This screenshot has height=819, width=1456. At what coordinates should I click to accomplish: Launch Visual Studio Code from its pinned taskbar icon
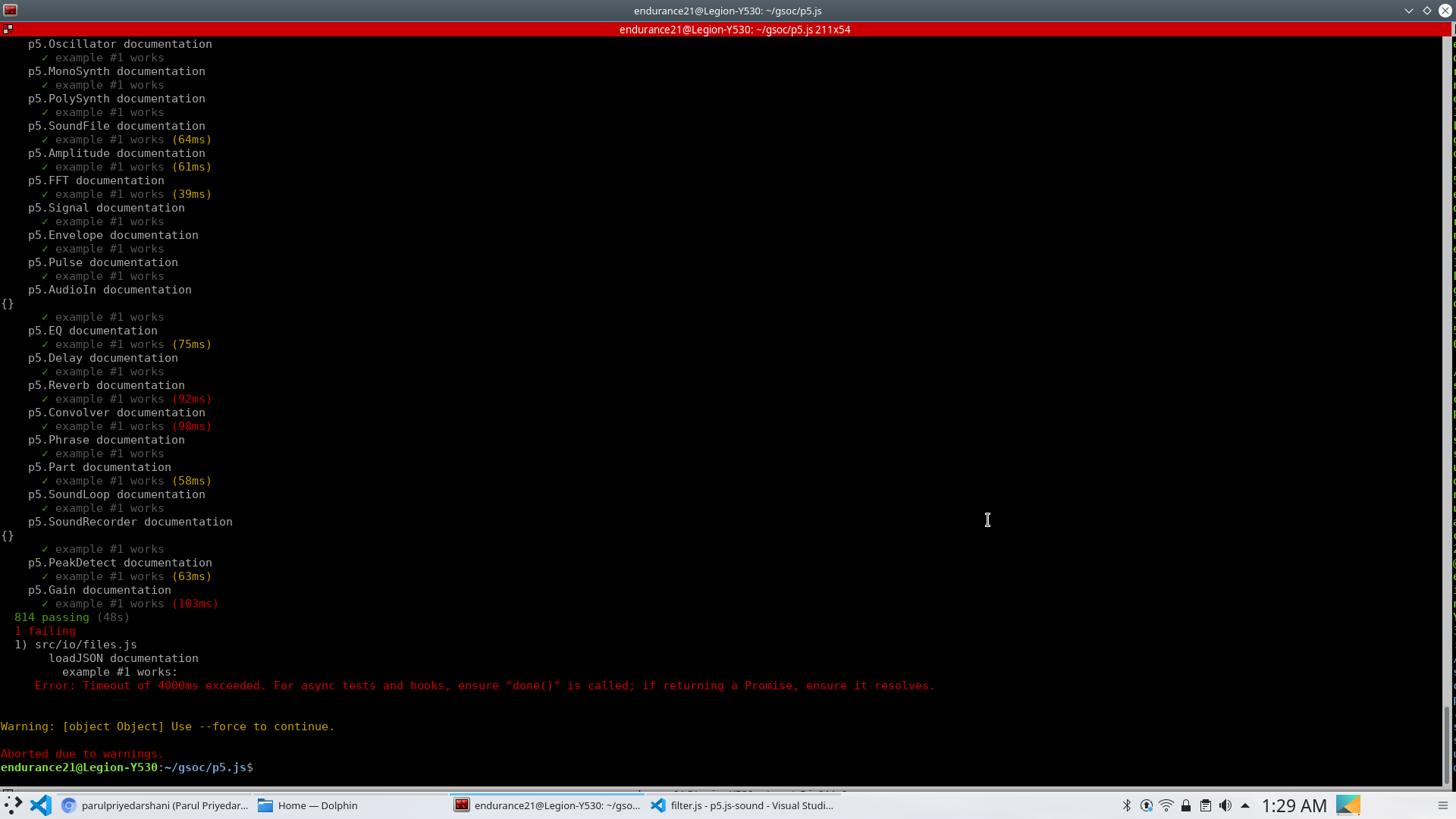[39, 805]
